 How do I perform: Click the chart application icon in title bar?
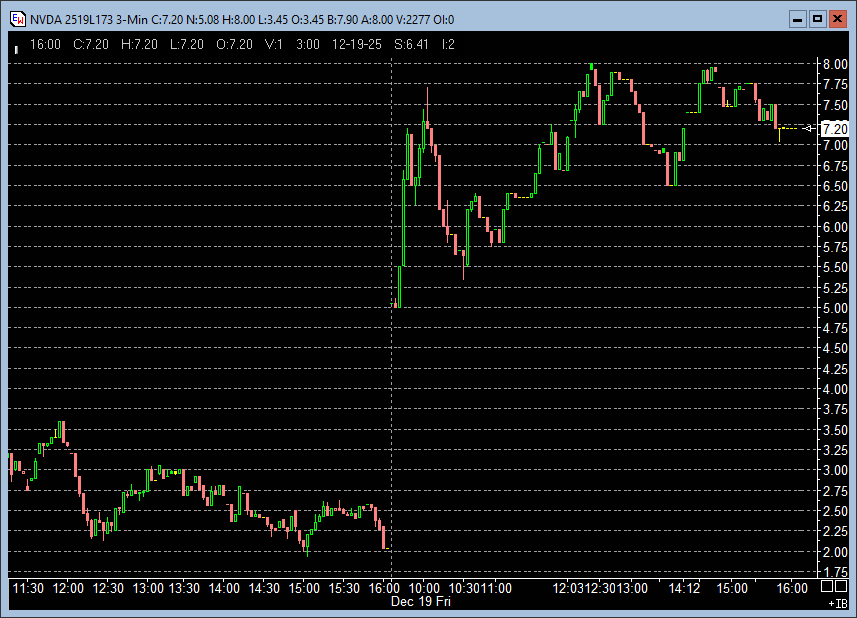(x=16, y=19)
